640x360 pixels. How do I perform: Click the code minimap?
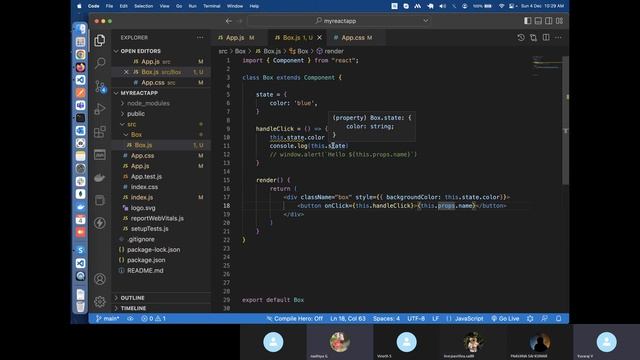tap(547, 67)
